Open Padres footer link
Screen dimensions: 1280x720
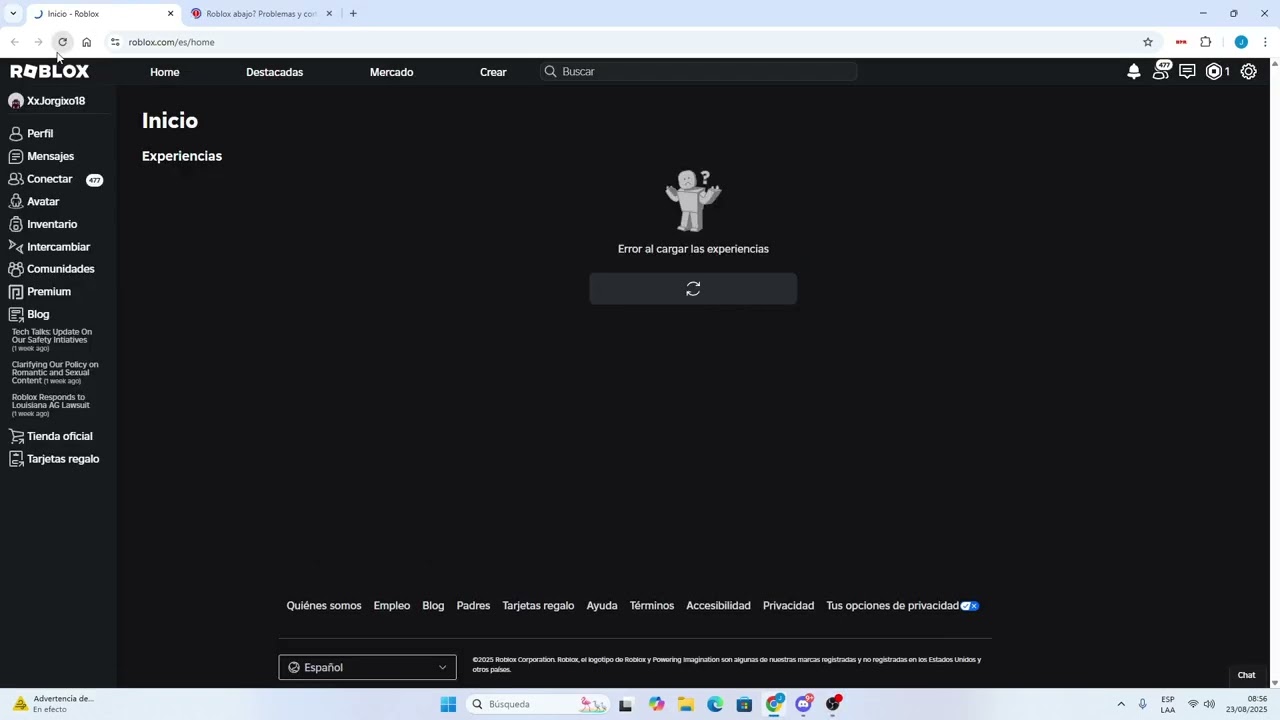473,606
